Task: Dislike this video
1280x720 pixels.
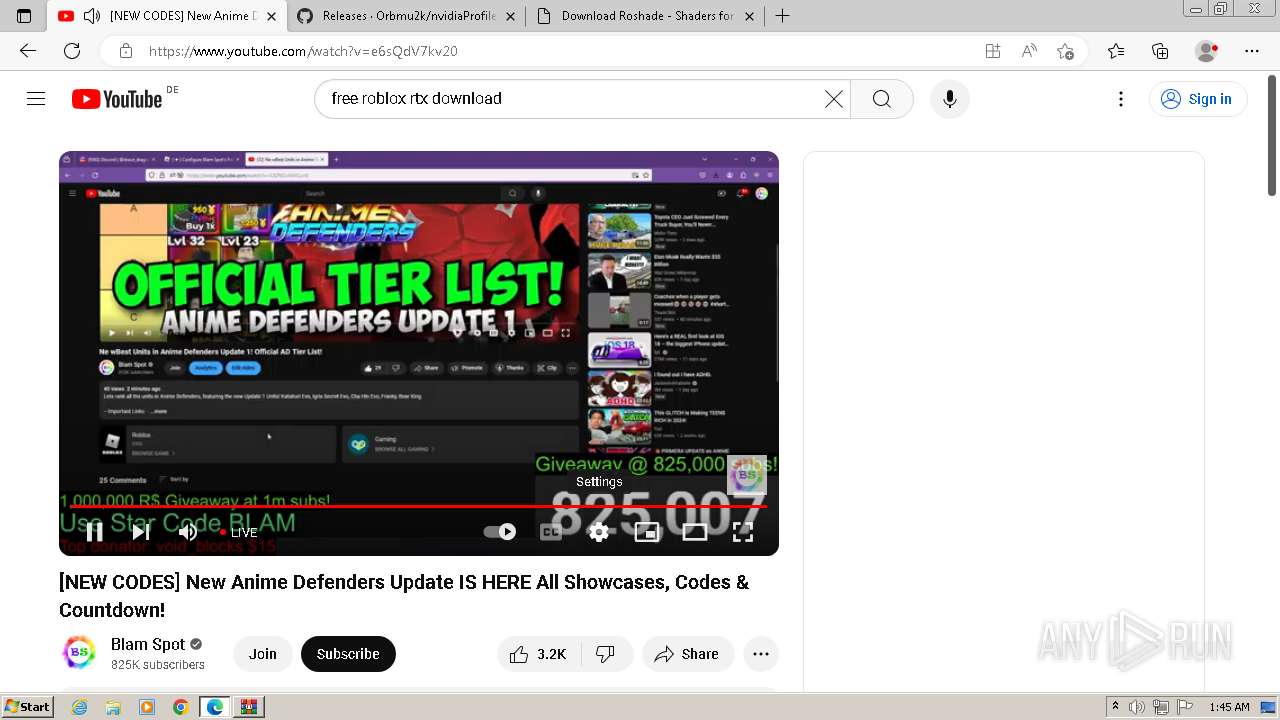Action: click(606, 654)
